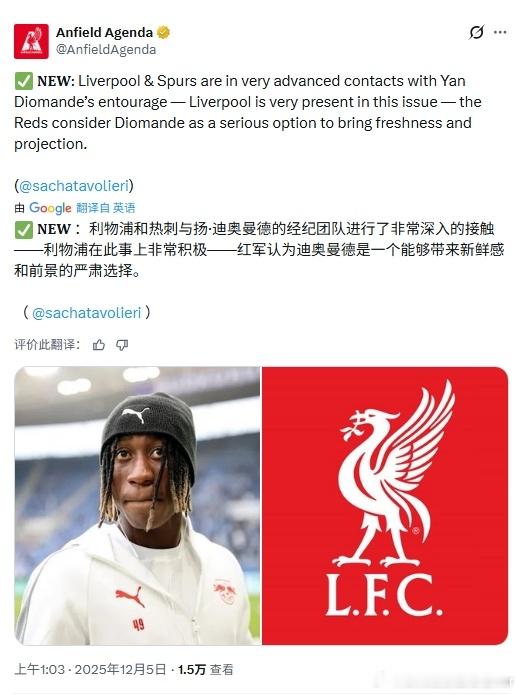Viewport: 521px width, 695px height.
Task: Open the red L.F.C. crest image
Action: tap(385, 506)
